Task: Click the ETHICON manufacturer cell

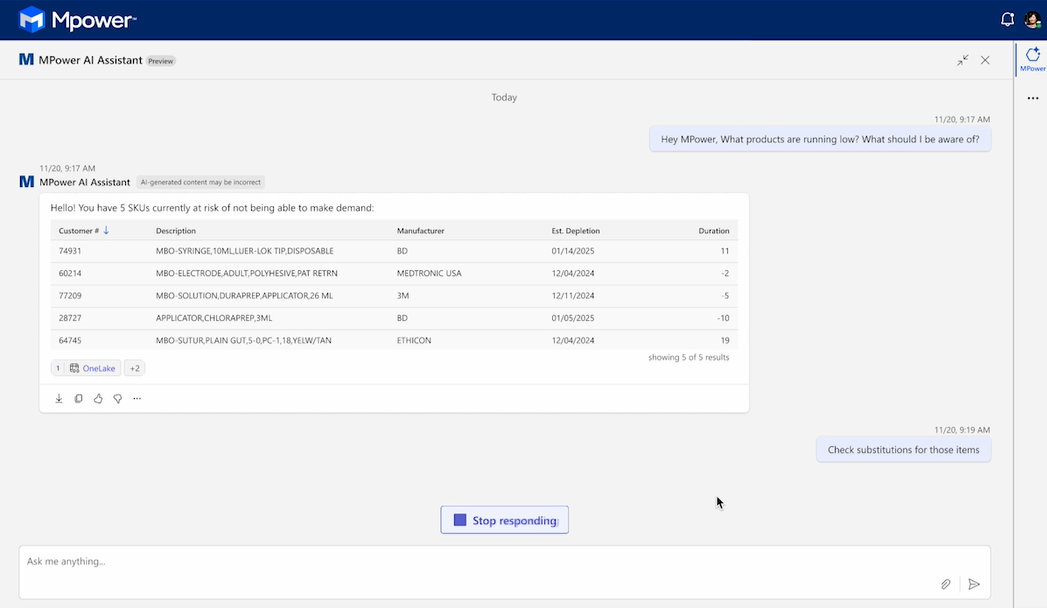Action: [414, 340]
